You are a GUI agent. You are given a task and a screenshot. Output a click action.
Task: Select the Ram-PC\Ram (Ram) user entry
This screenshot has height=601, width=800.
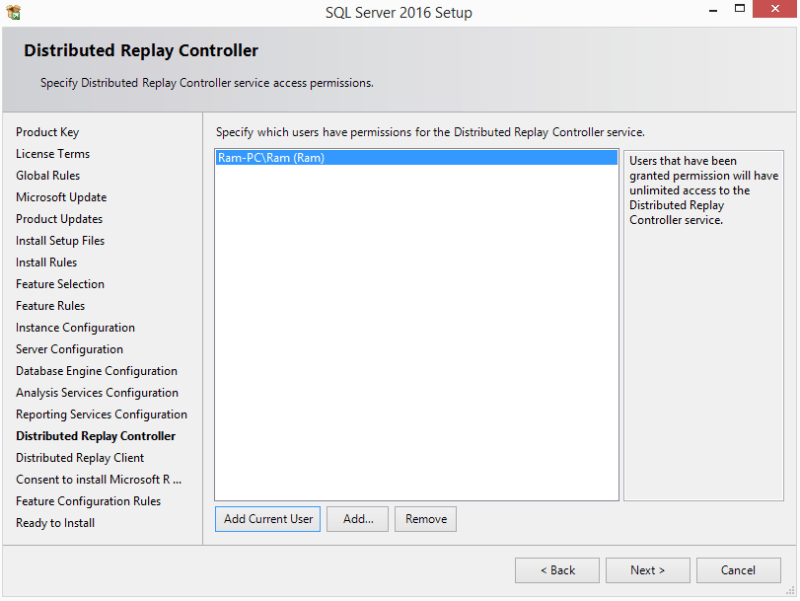tap(416, 158)
